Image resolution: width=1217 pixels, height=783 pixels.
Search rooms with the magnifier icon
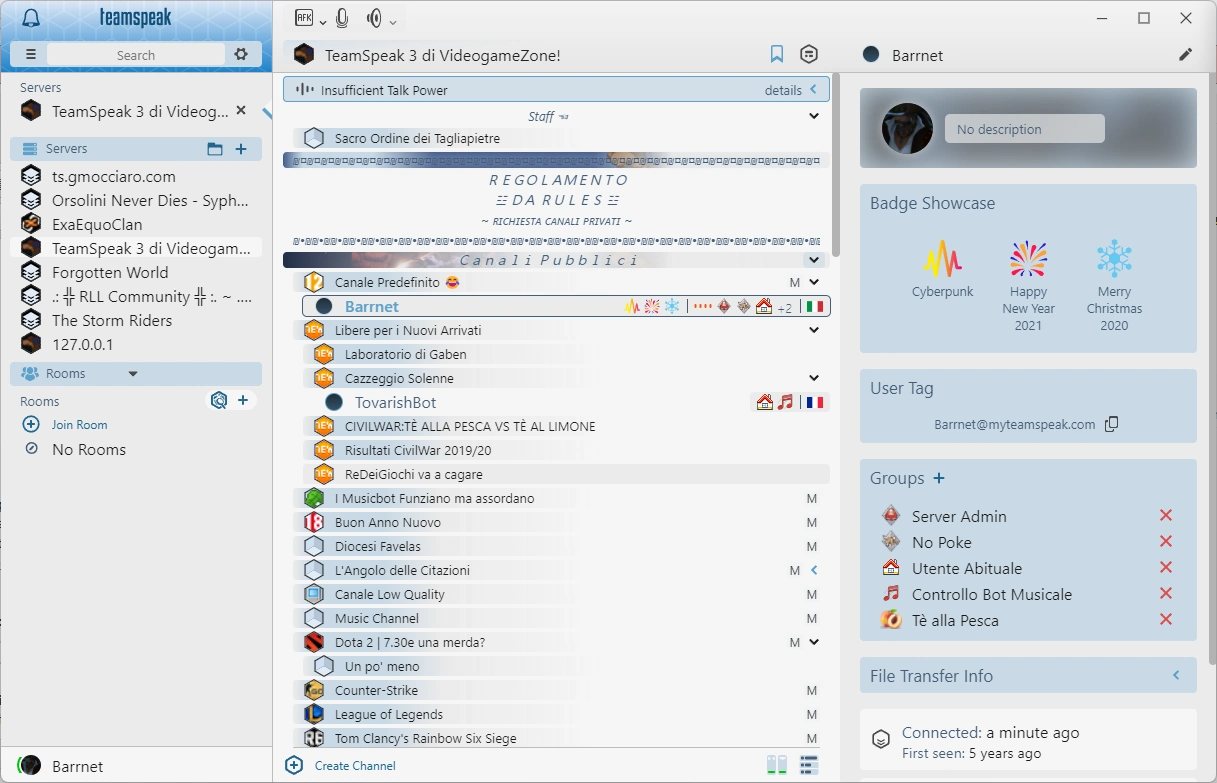click(218, 401)
